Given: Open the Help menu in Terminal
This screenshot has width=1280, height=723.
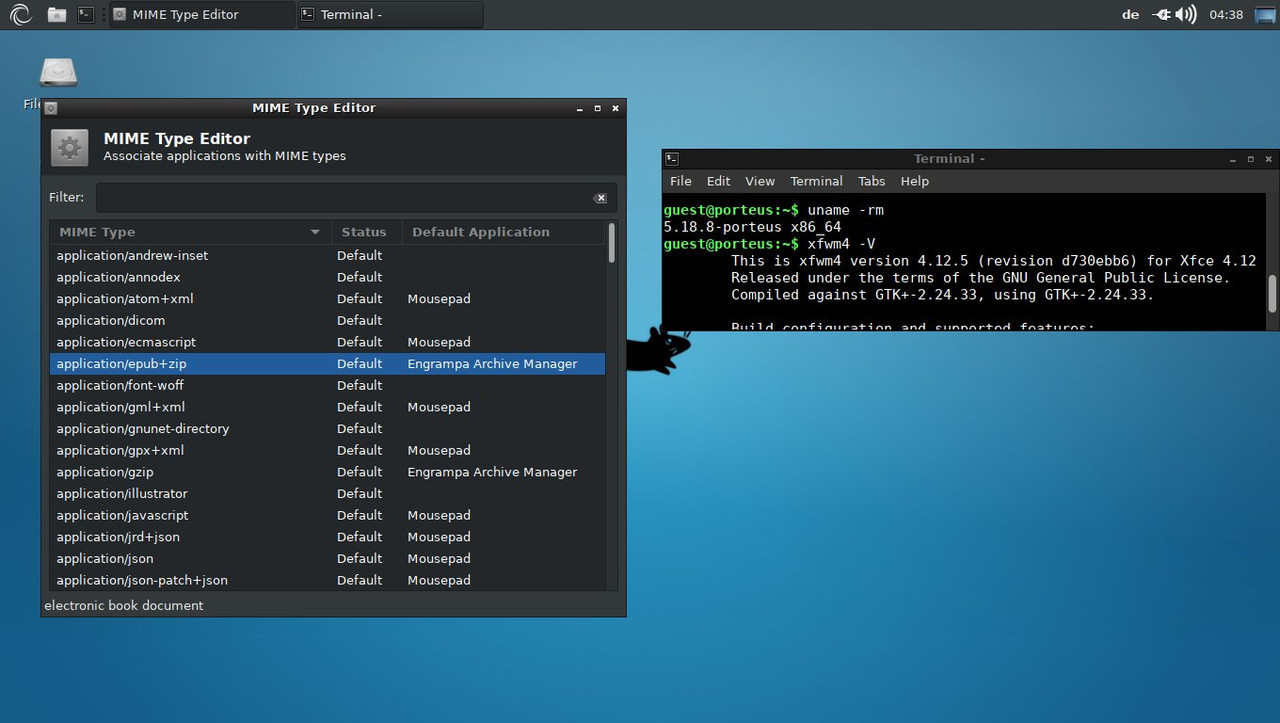Looking at the screenshot, I should pos(915,181).
